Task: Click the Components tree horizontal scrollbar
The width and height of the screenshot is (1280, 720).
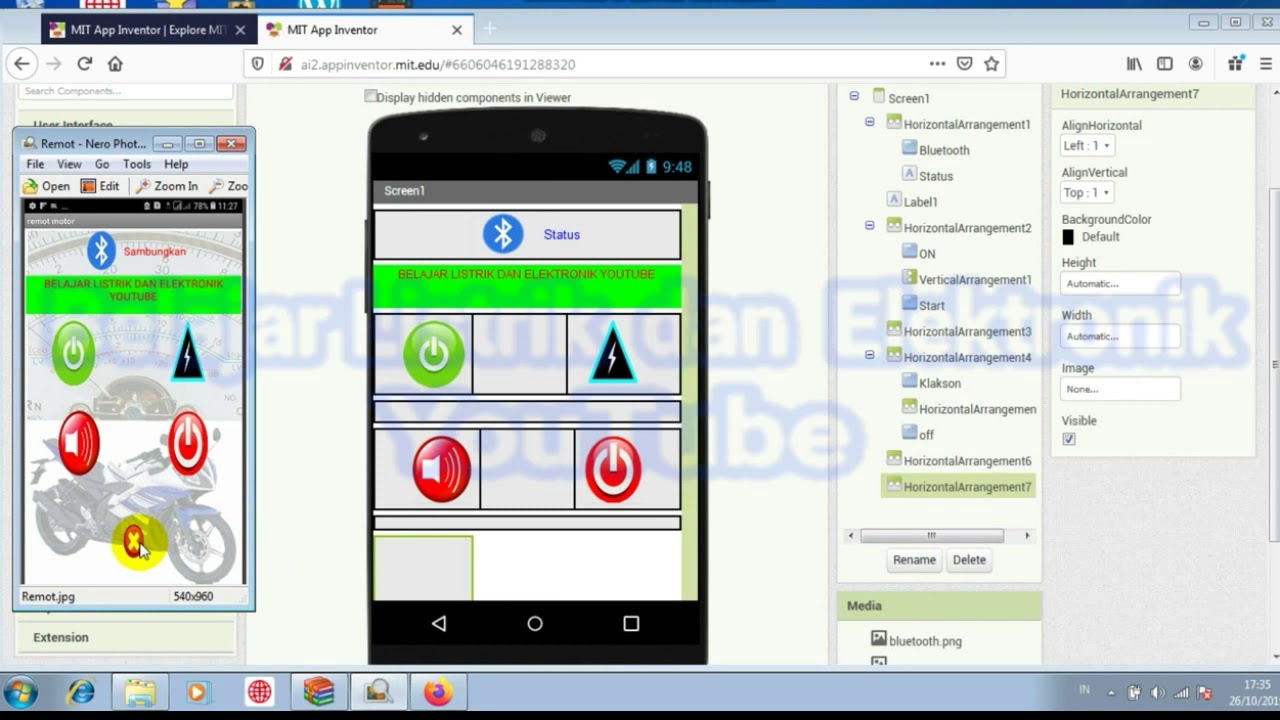Action: tap(931, 536)
